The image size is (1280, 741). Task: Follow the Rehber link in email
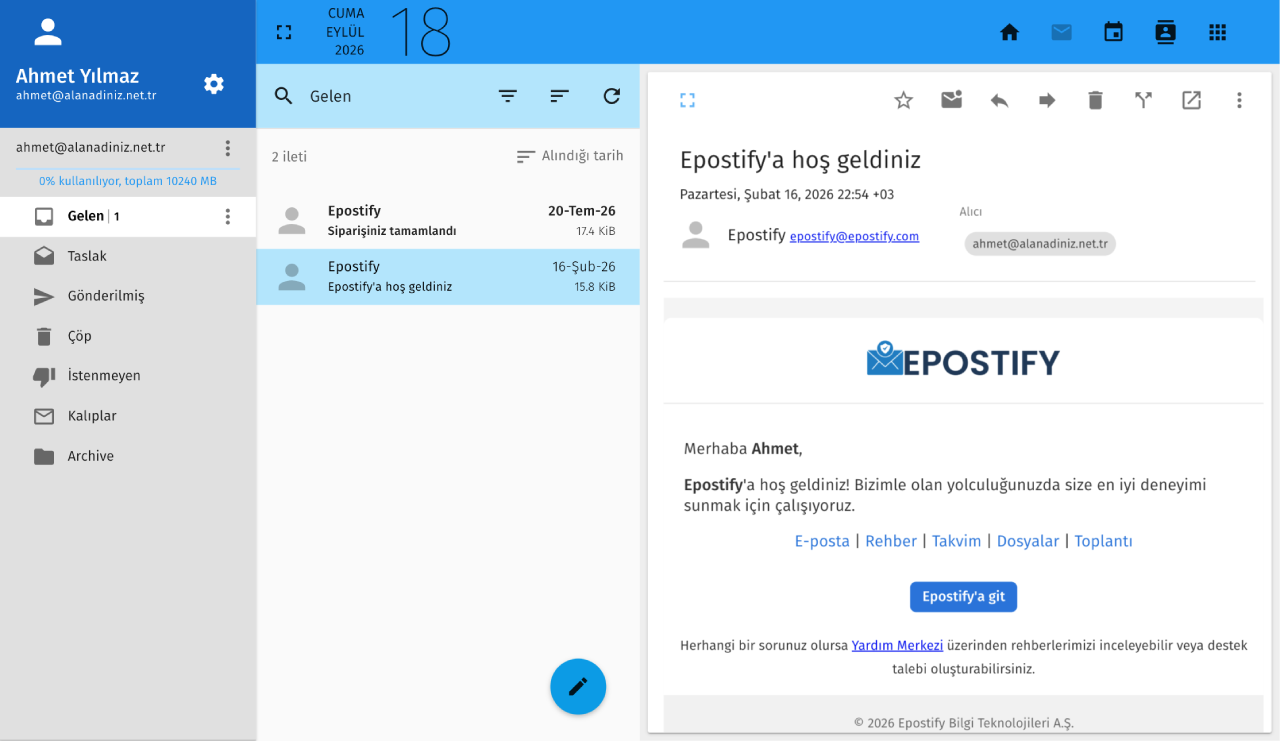click(x=891, y=541)
